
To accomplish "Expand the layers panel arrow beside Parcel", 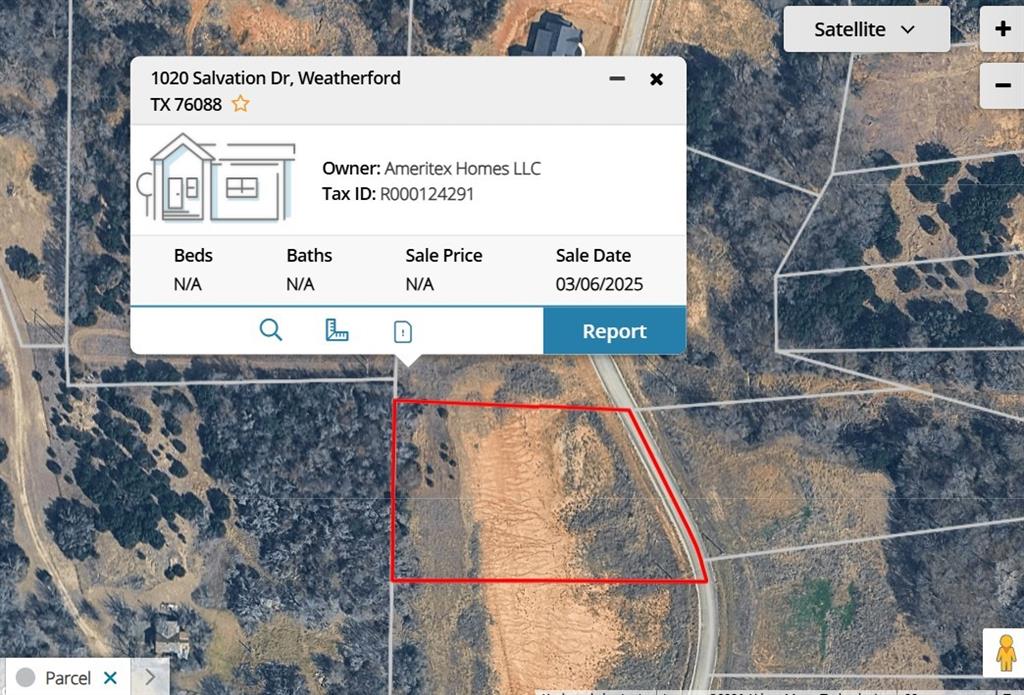I will 150,677.
